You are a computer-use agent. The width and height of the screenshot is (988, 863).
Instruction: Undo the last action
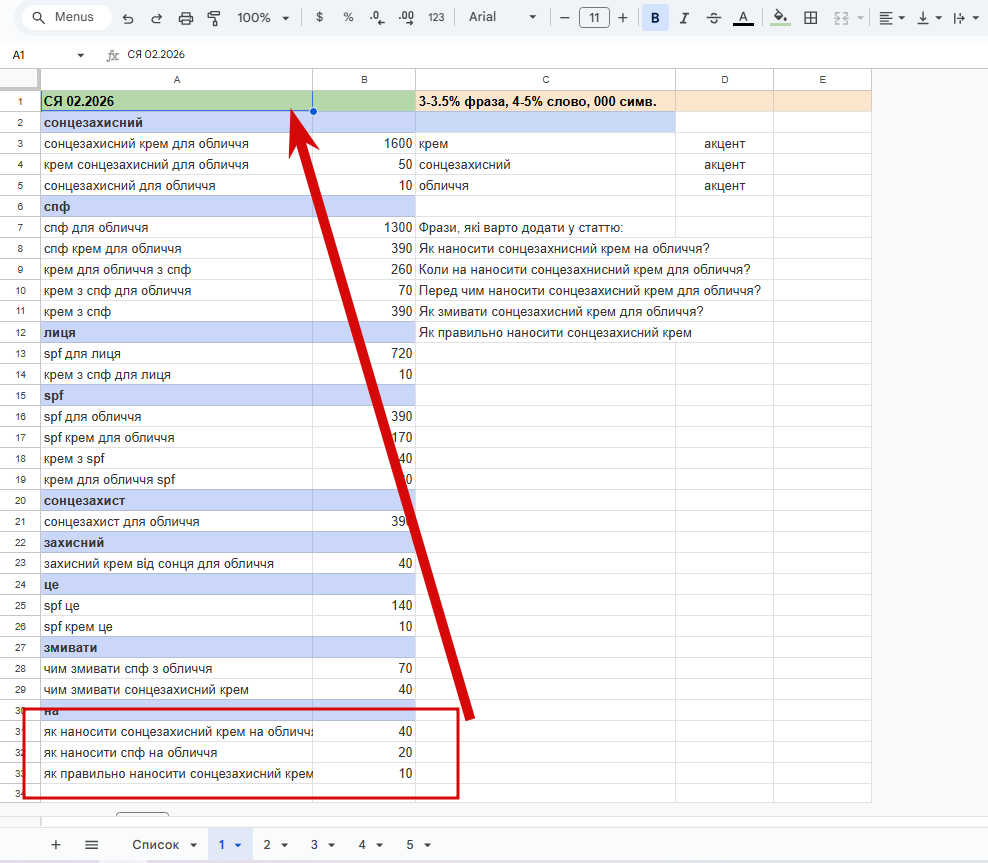pyautogui.click(x=128, y=18)
